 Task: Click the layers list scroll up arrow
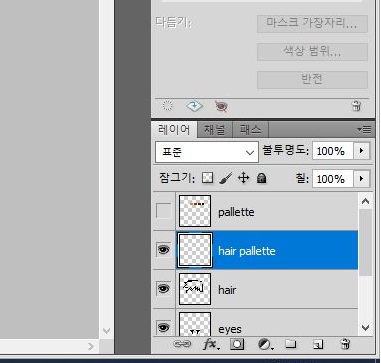click(365, 201)
